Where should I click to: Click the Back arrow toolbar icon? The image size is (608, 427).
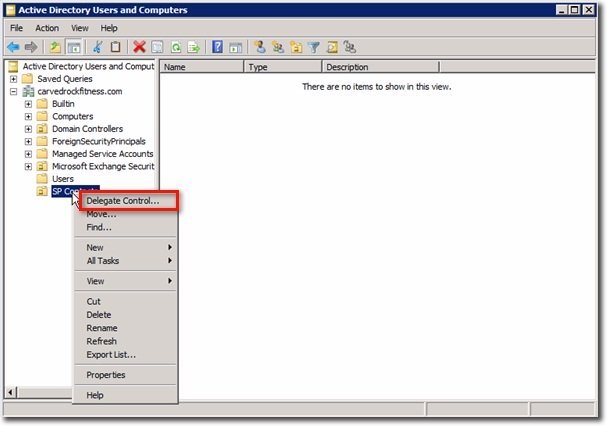[13, 47]
